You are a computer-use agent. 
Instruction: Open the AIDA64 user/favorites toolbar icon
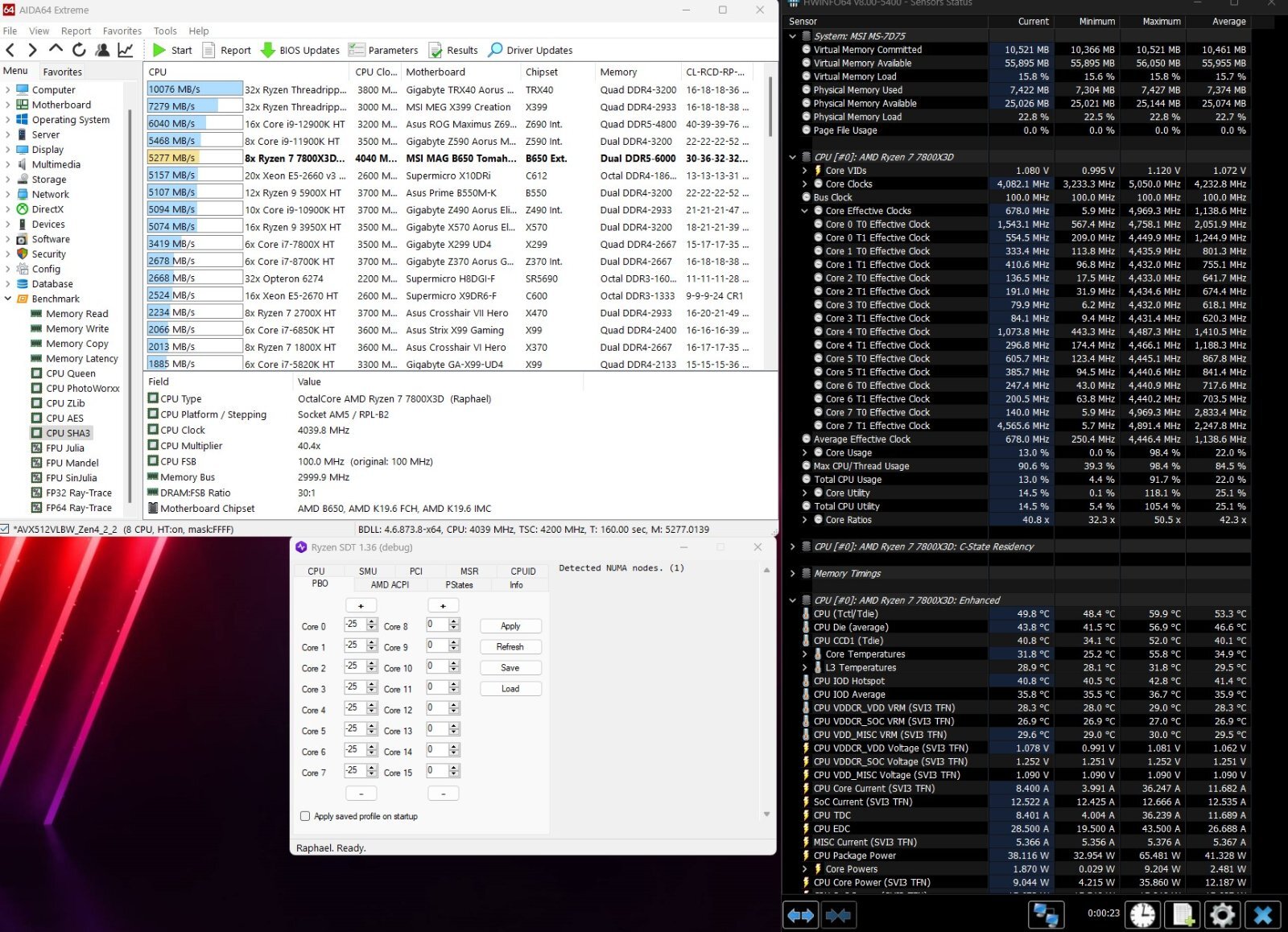[x=102, y=50]
